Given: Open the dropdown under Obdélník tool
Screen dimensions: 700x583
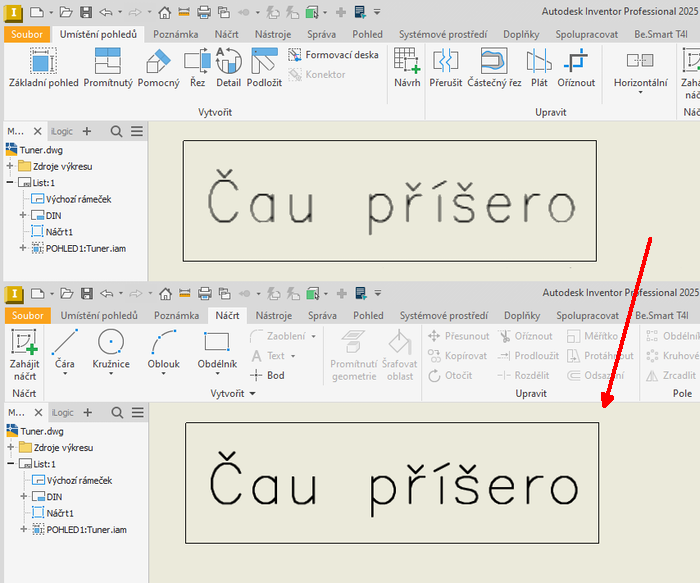Looking at the screenshot, I should point(216,376).
